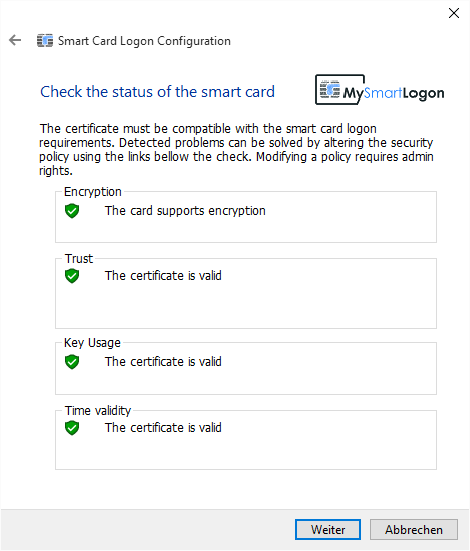Click the green shield in the Key Usage group
This screenshot has height=551, width=470.
[72, 362]
